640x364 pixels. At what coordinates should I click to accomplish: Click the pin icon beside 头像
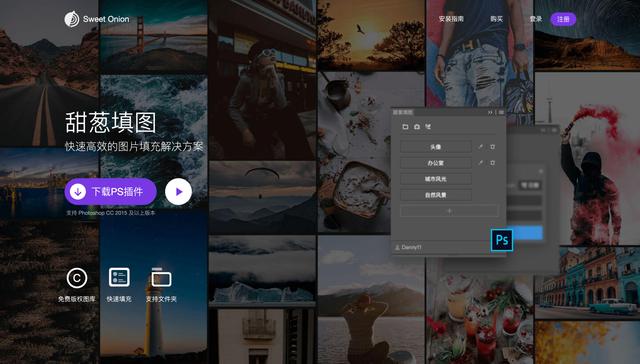coord(481,146)
